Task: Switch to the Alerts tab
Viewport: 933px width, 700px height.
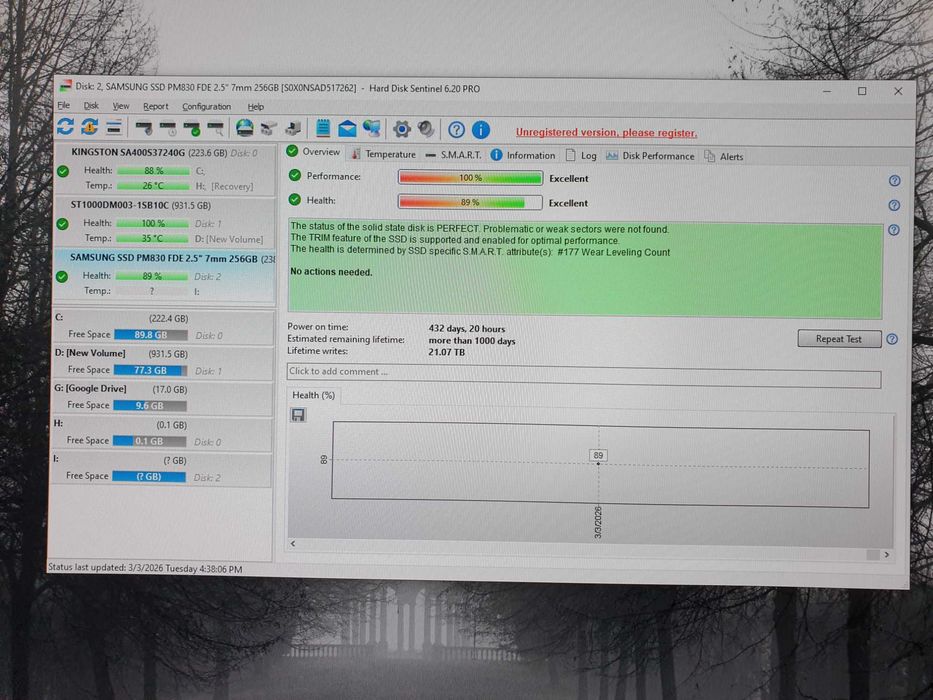Action: tap(724, 157)
